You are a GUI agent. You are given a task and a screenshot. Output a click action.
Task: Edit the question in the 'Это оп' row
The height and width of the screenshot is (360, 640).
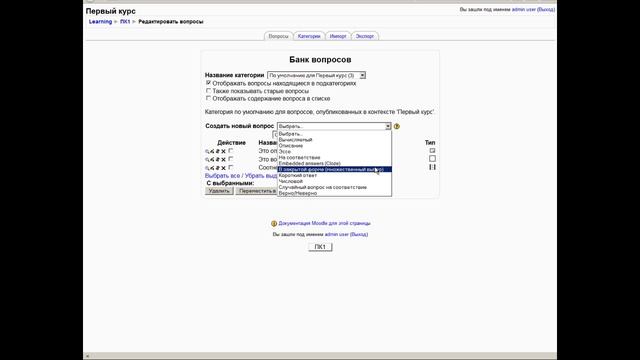[x=212, y=151]
